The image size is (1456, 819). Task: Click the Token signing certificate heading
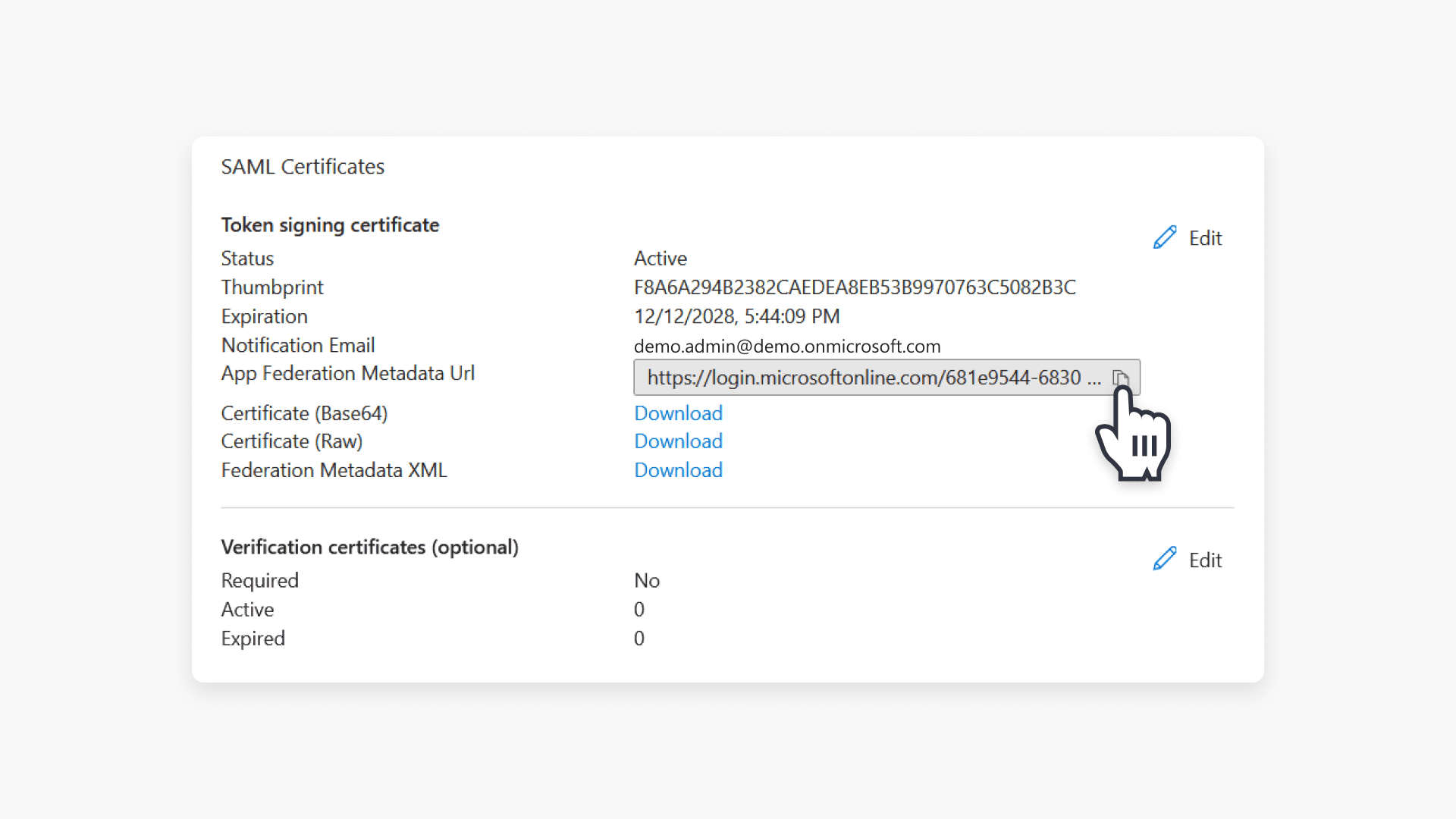(330, 224)
